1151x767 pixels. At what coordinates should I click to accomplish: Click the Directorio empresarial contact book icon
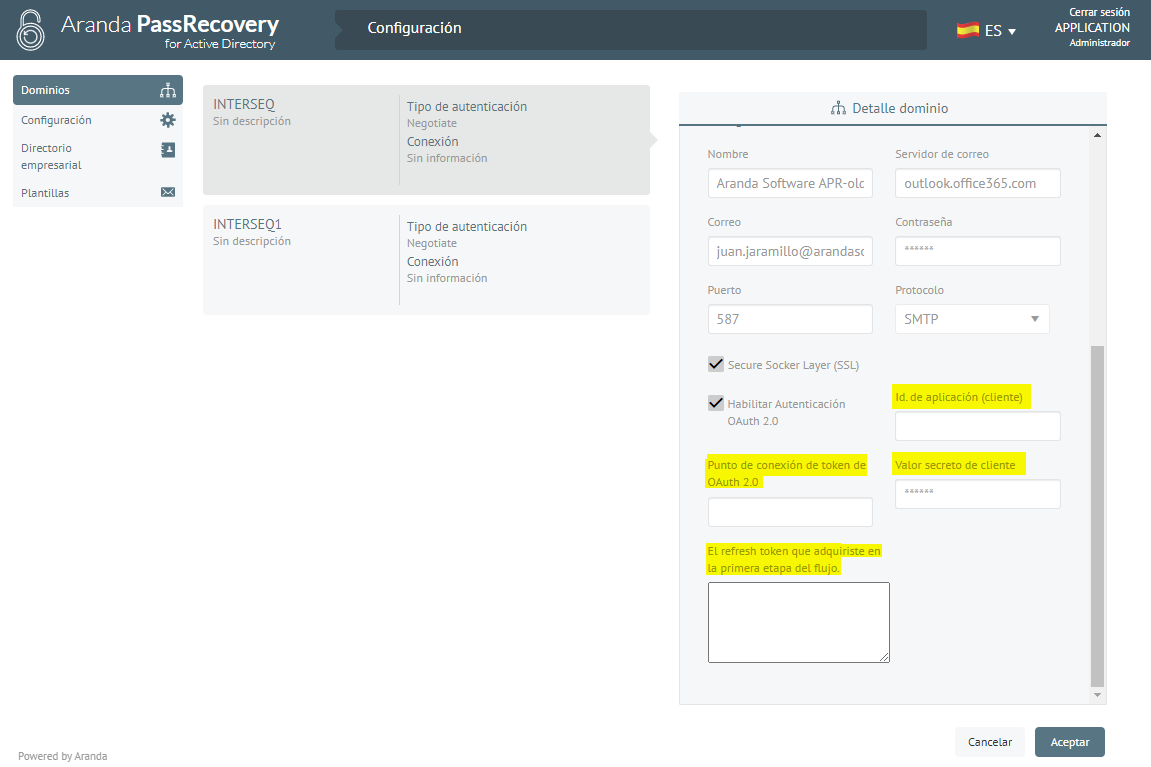pyautogui.click(x=168, y=150)
